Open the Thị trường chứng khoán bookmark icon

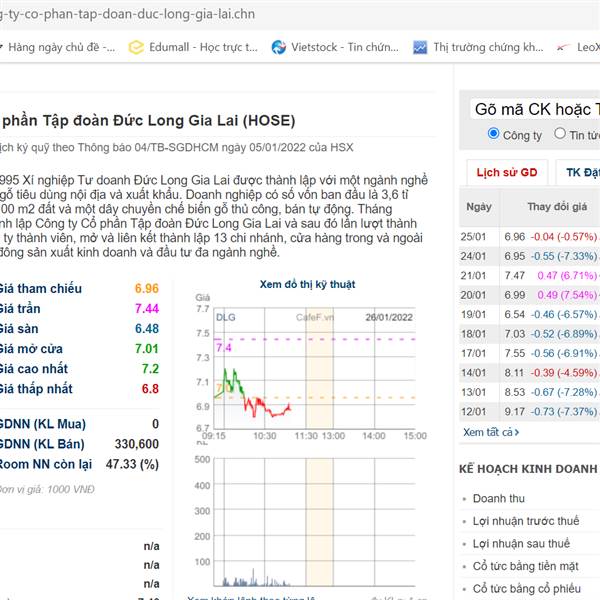point(420,47)
